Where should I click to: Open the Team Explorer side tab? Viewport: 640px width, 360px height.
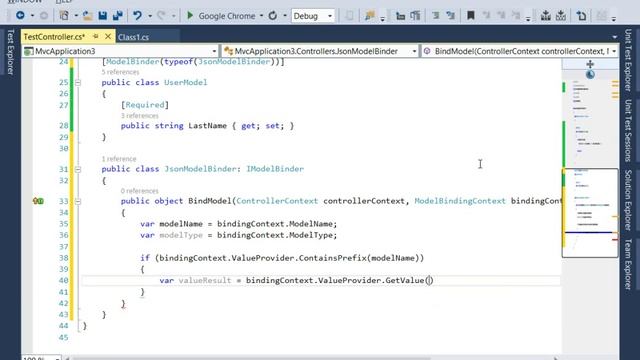click(628, 264)
